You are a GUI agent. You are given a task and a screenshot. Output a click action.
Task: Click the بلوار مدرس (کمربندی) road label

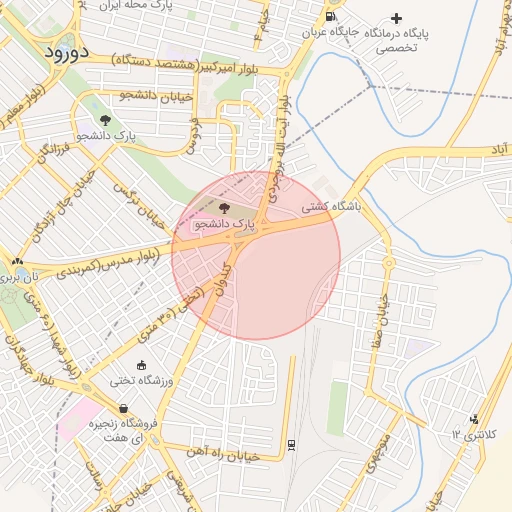tap(108, 264)
